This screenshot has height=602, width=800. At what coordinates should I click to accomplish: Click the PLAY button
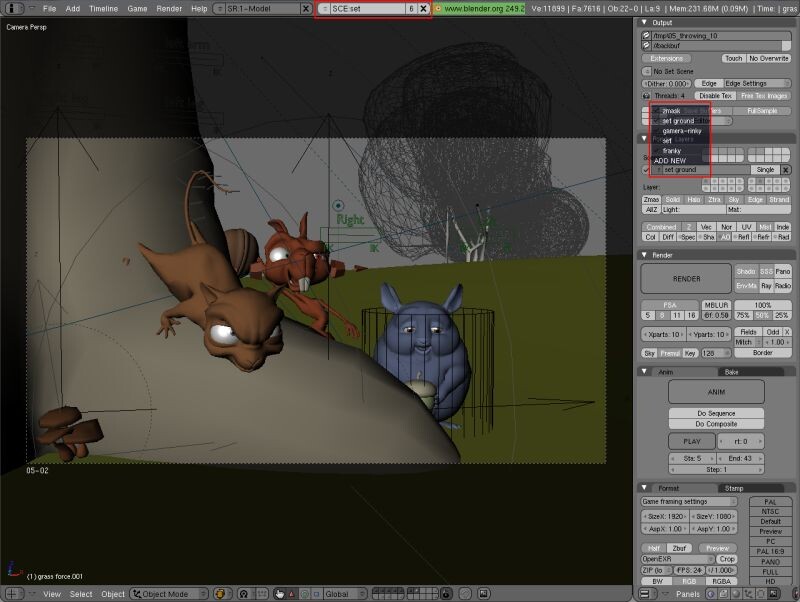(x=692, y=441)
